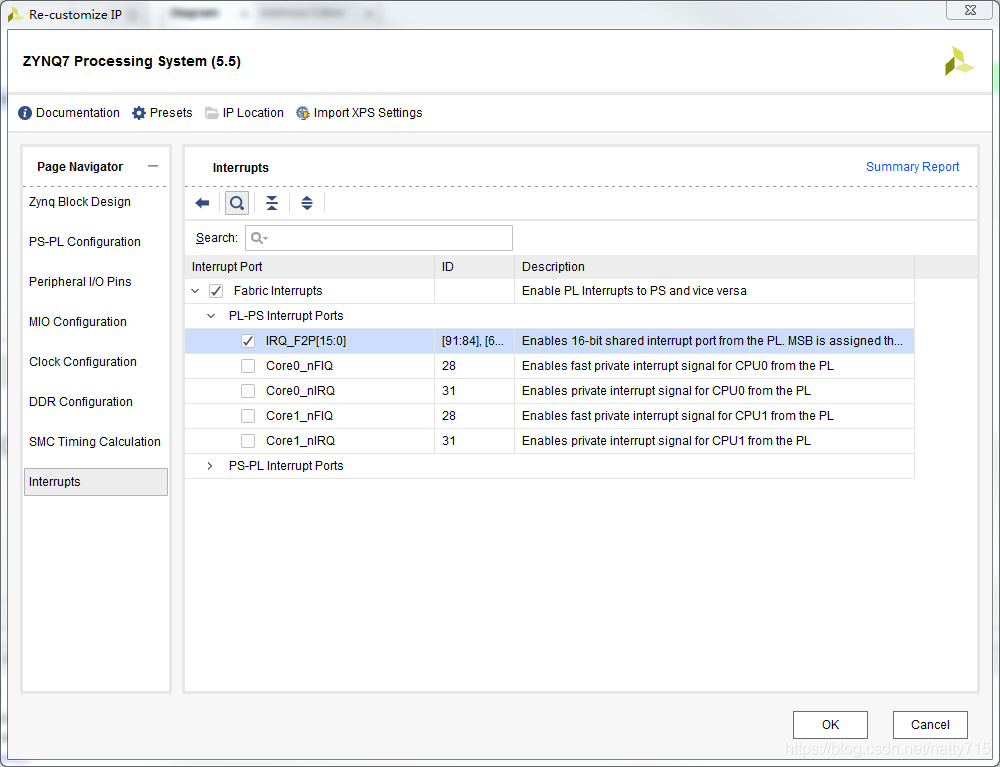Open the DDR Configuration page

81,402
